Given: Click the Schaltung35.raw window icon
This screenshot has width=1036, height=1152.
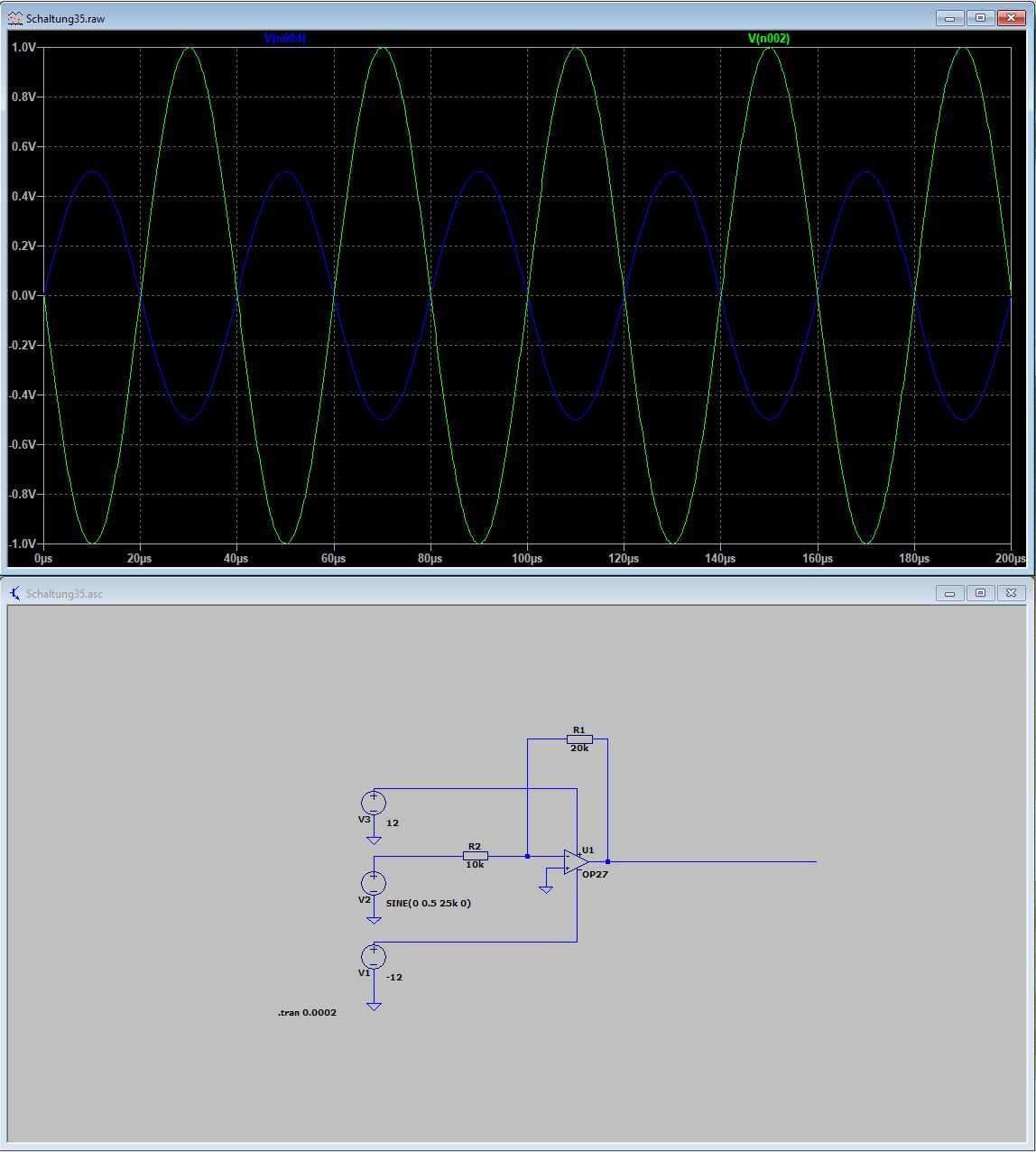Looking at the screenshot, I should click(15, 18).
